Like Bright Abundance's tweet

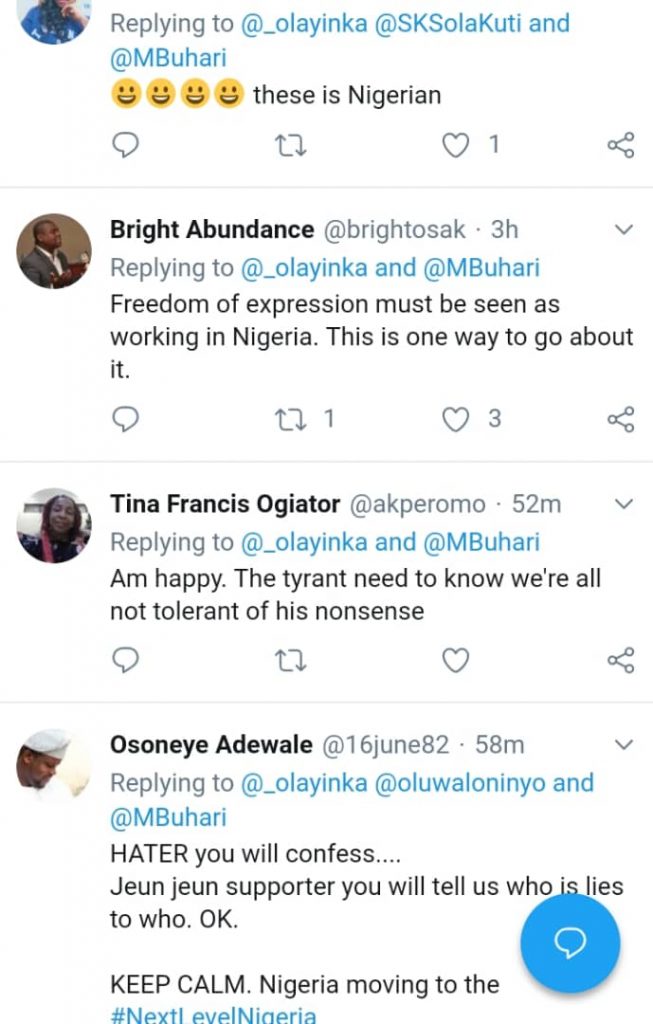point(456,419)
